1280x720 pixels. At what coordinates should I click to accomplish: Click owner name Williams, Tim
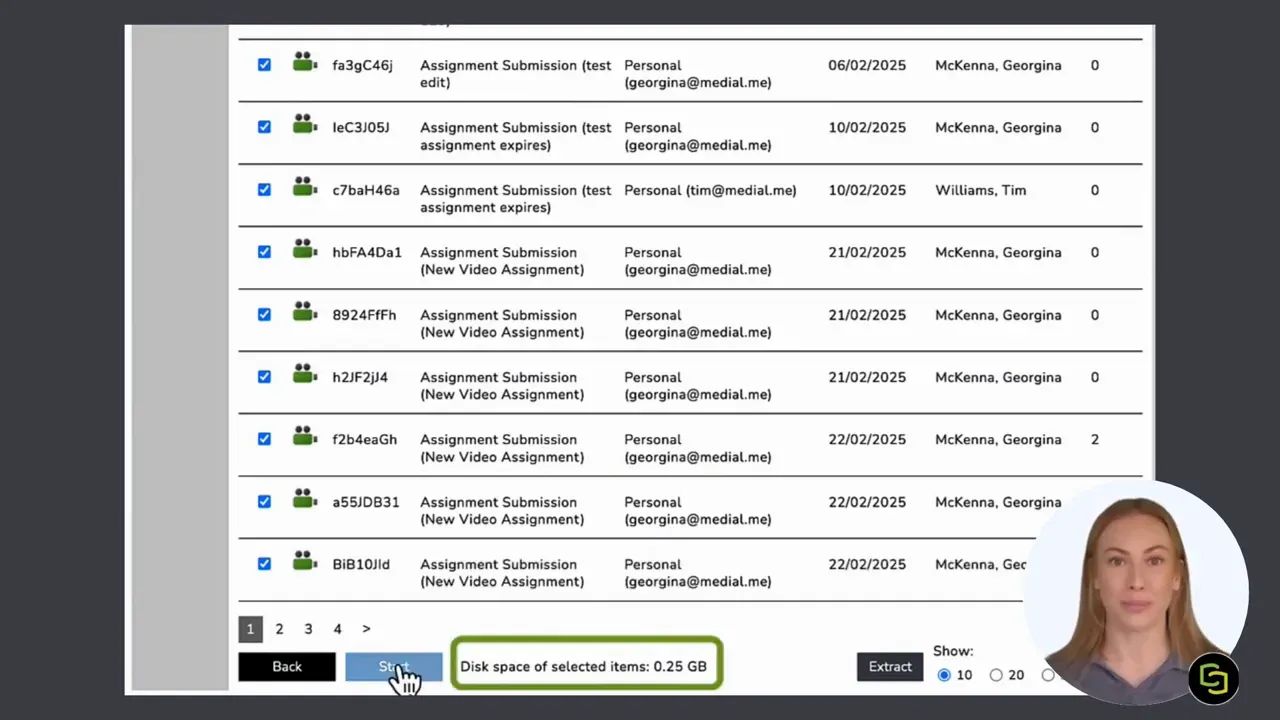[980, 190]
